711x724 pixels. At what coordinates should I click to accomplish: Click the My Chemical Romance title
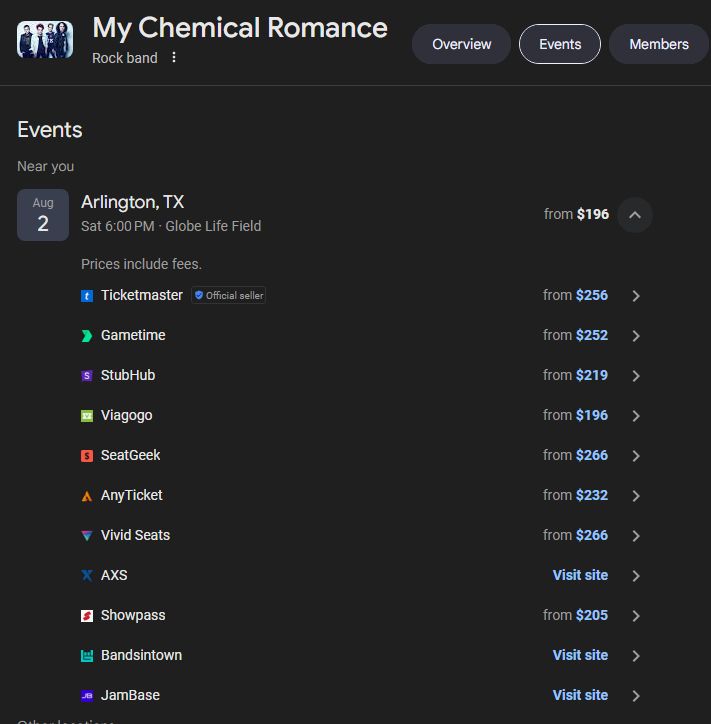coord(240,28)
